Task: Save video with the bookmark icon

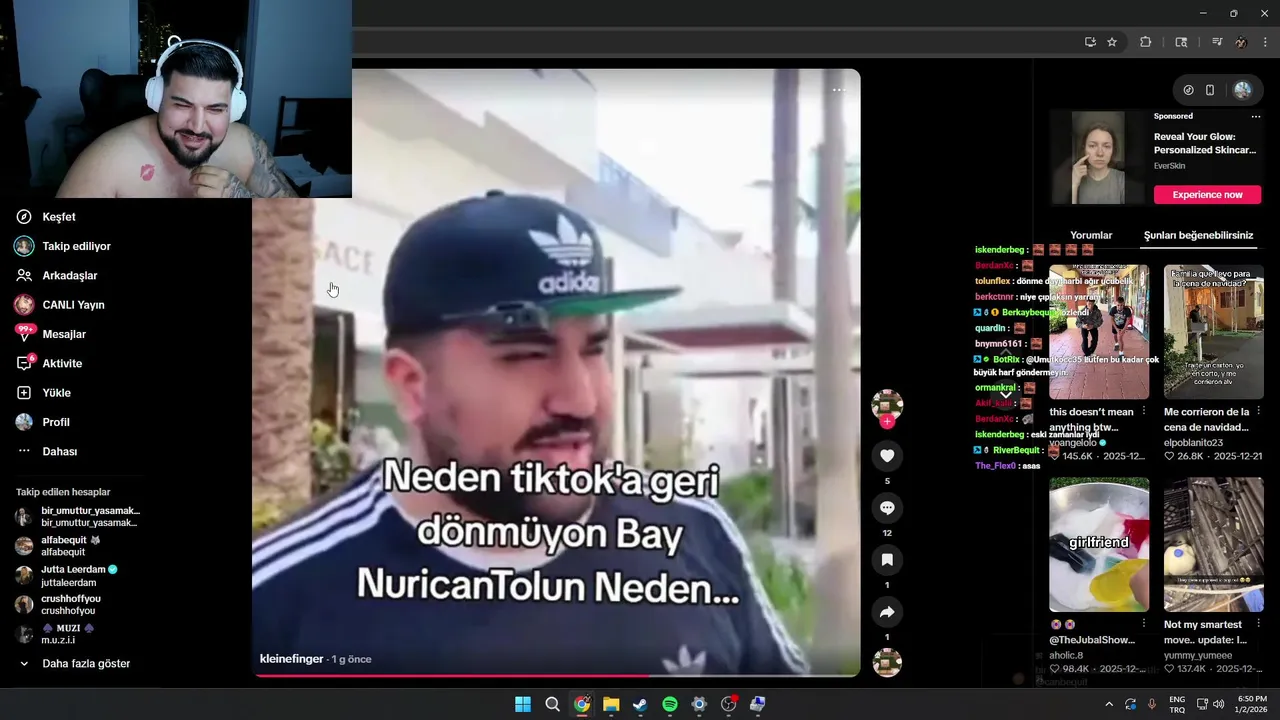Action: click(x=887, y=560)
